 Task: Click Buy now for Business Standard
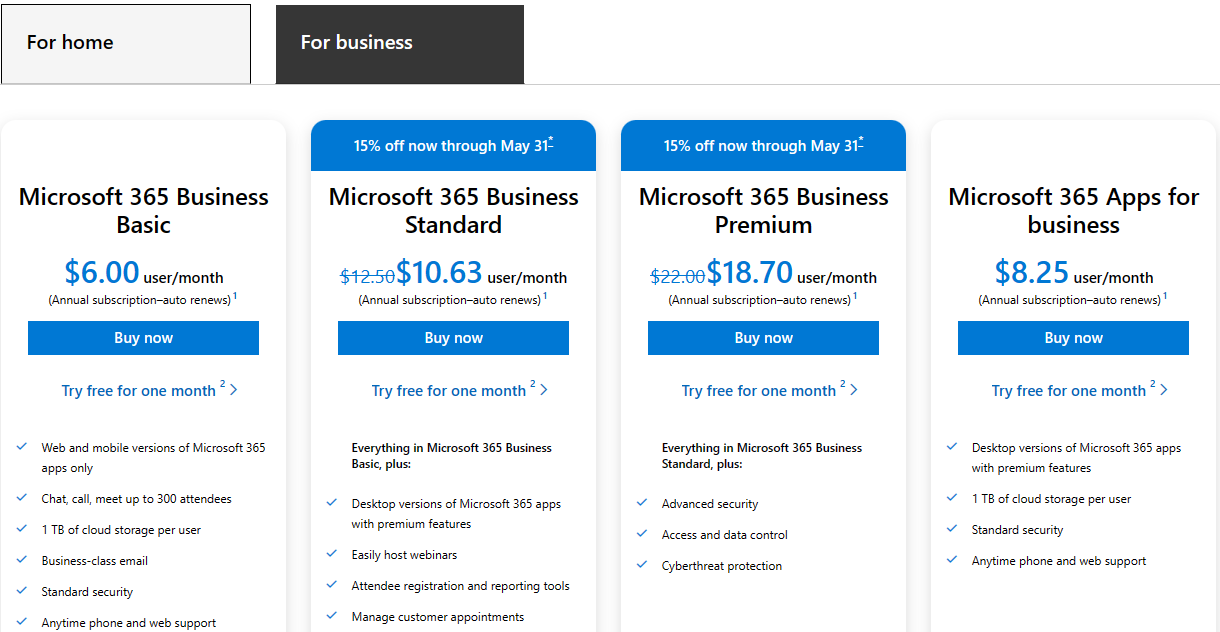(x=453, y=338)
